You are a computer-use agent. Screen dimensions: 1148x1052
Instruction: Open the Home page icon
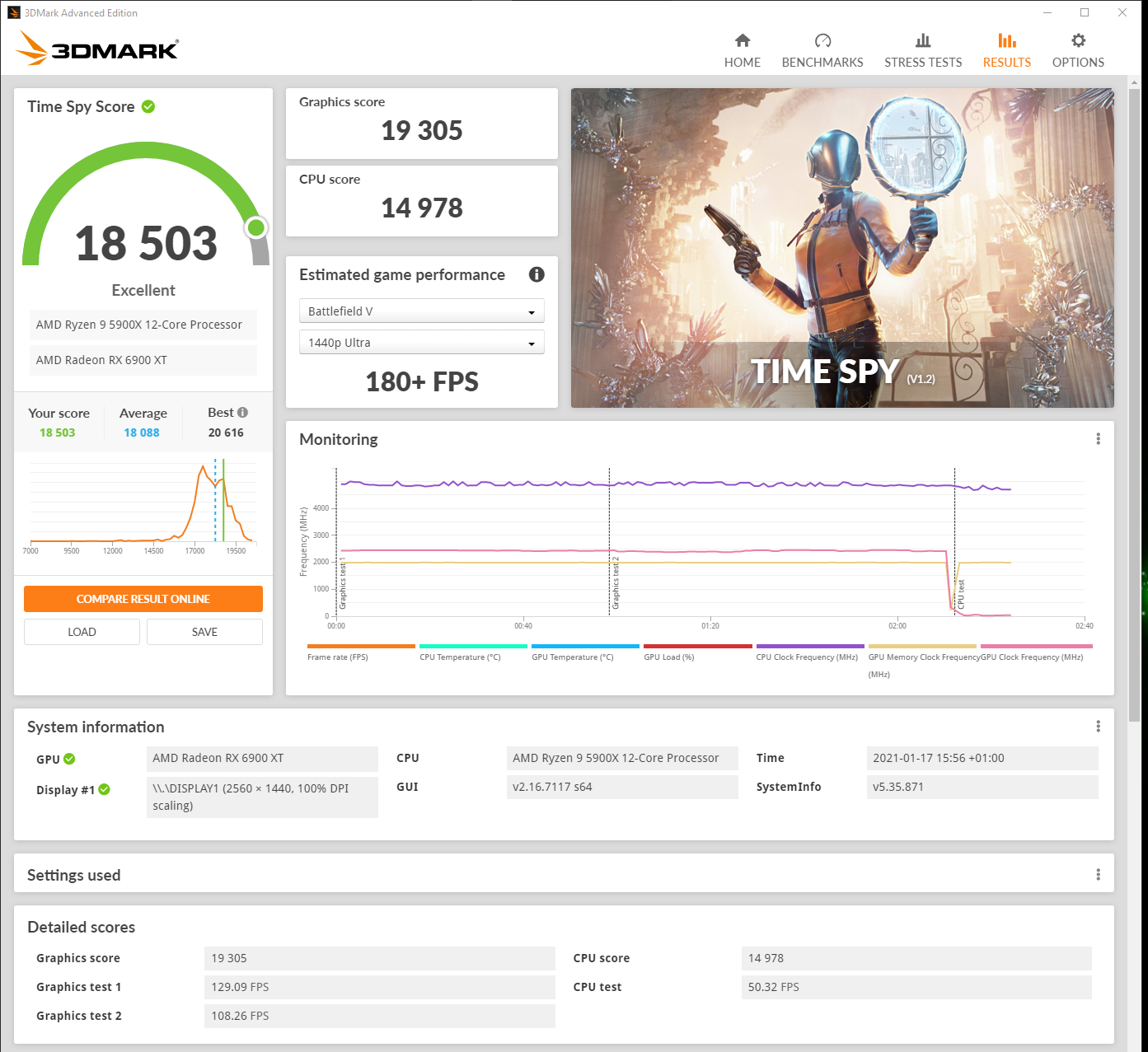pos(742,48)
